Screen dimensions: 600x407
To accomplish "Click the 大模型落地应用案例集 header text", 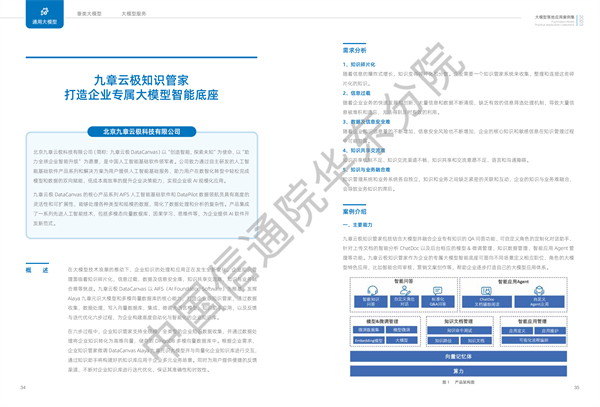I will tap(554, 17).
